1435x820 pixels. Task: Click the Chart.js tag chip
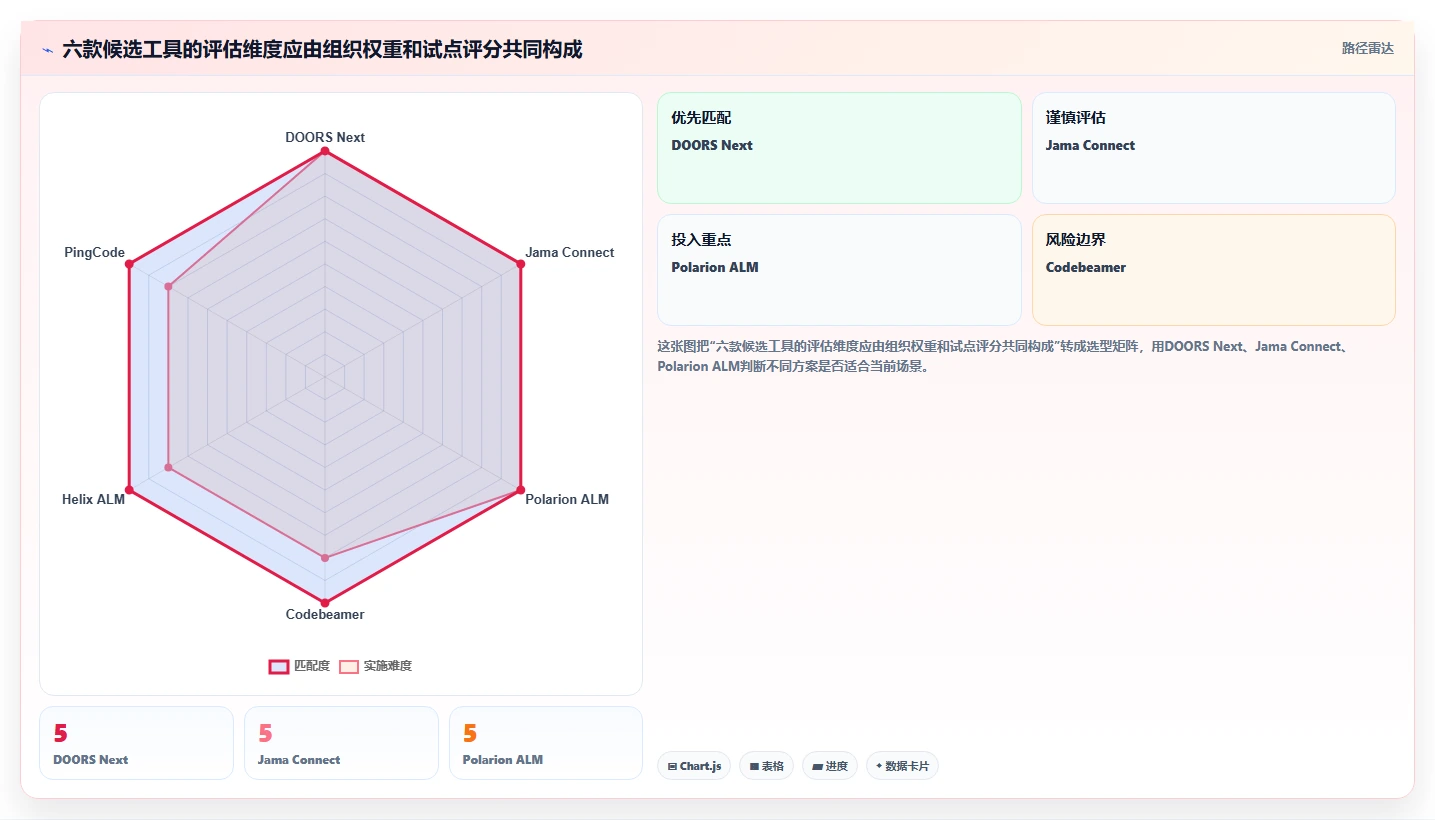tap(694, 766)
